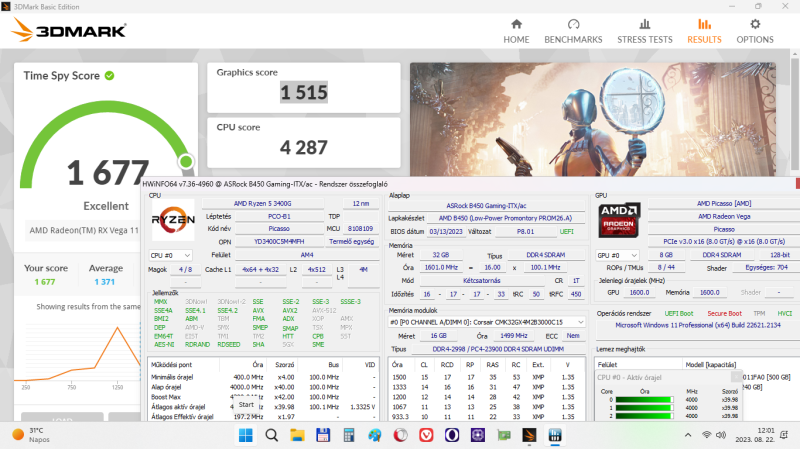Switch to the BENCHMARKS tab
This screenshot has height=449, width=800.
[x=573, y=32]
